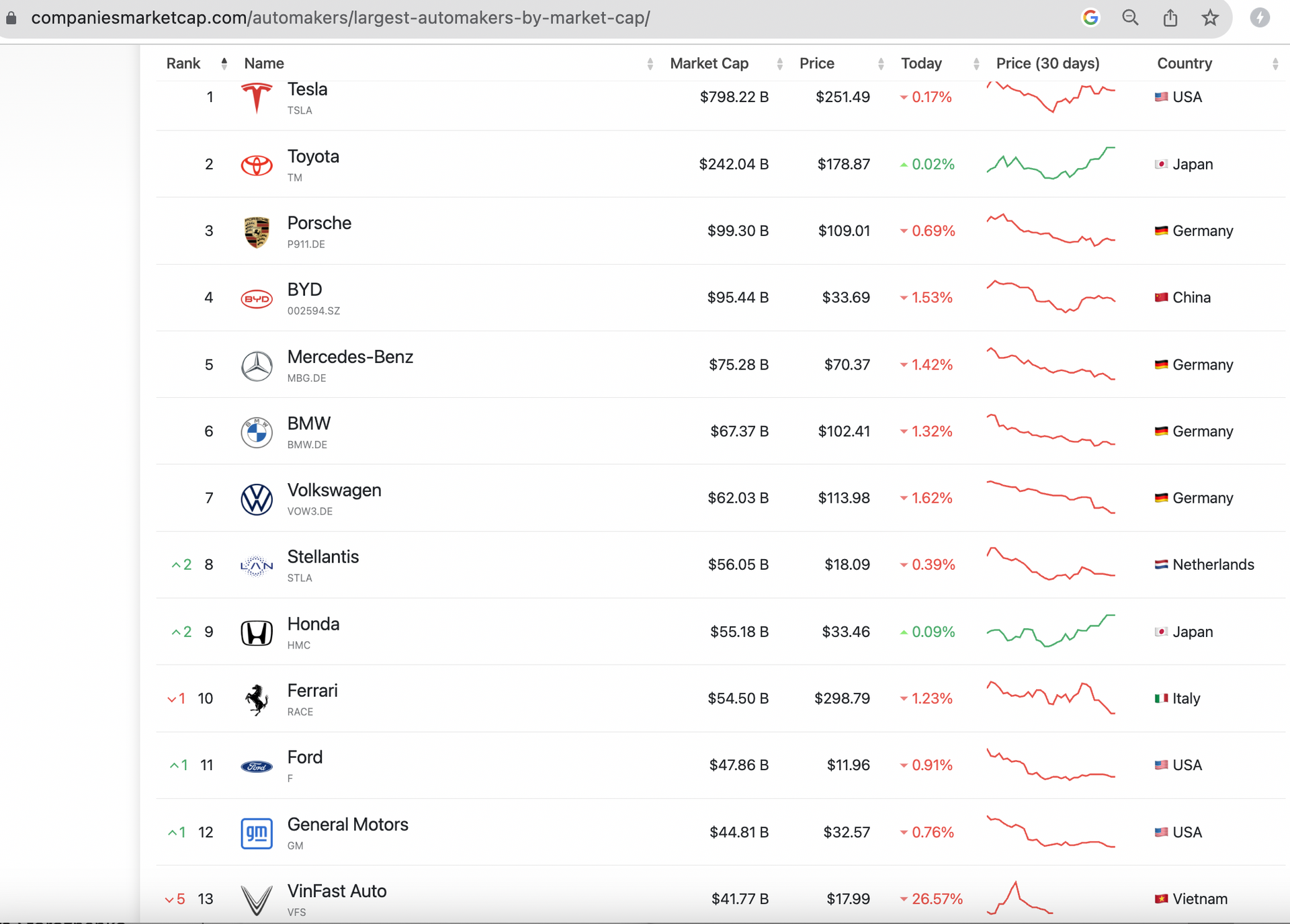1290x924 pixels.
Task: Open the Porsche company link
Action: (x=319, y=222)
